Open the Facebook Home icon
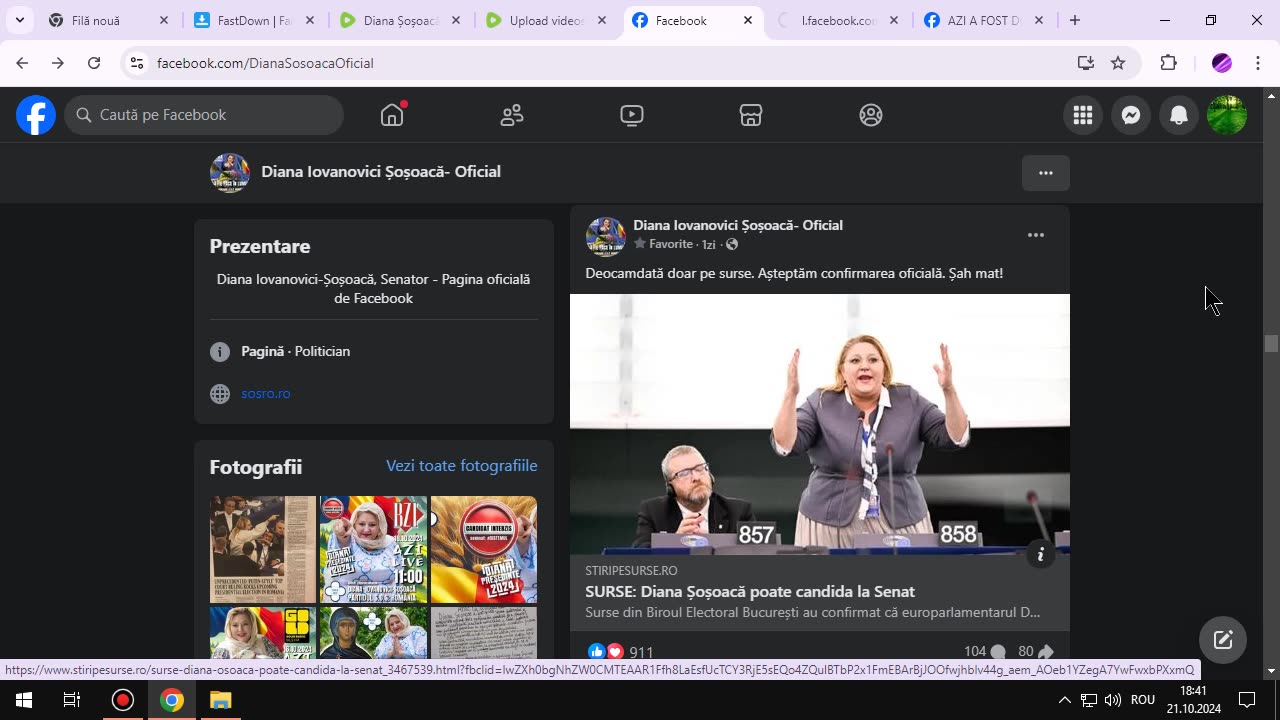Viewport: 1280px width, 720px height. tap(392, 115)
